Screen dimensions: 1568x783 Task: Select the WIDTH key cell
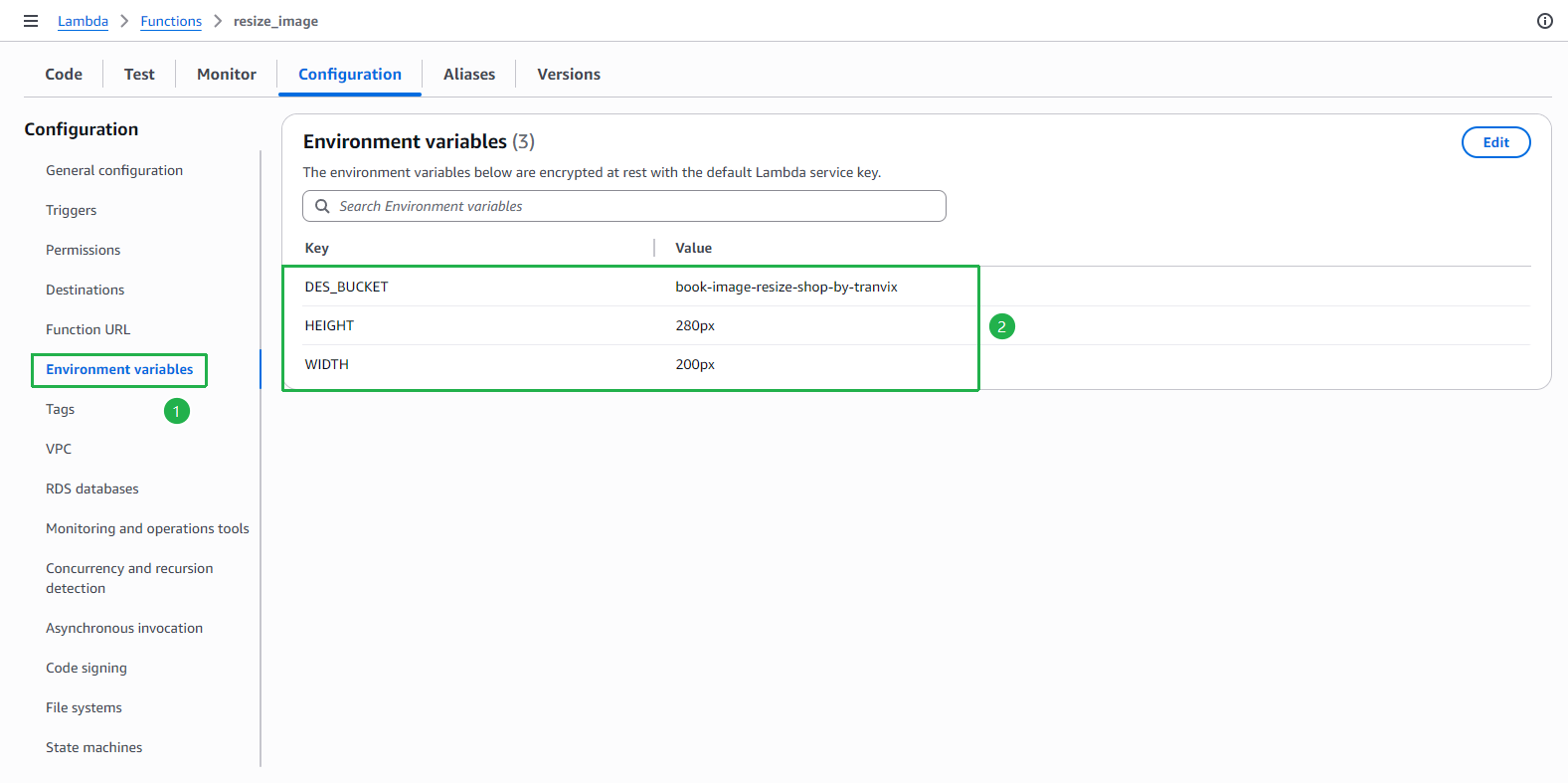(326, 364)
